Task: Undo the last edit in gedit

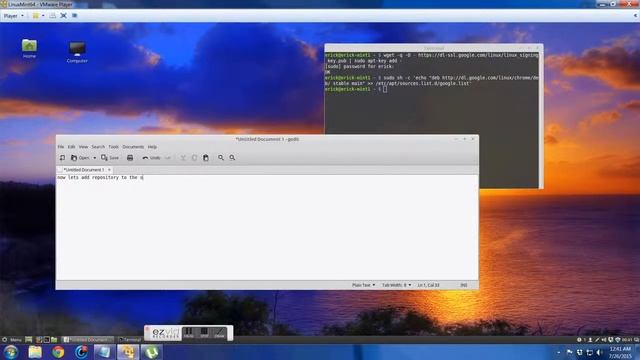Action: pos(151,158)
